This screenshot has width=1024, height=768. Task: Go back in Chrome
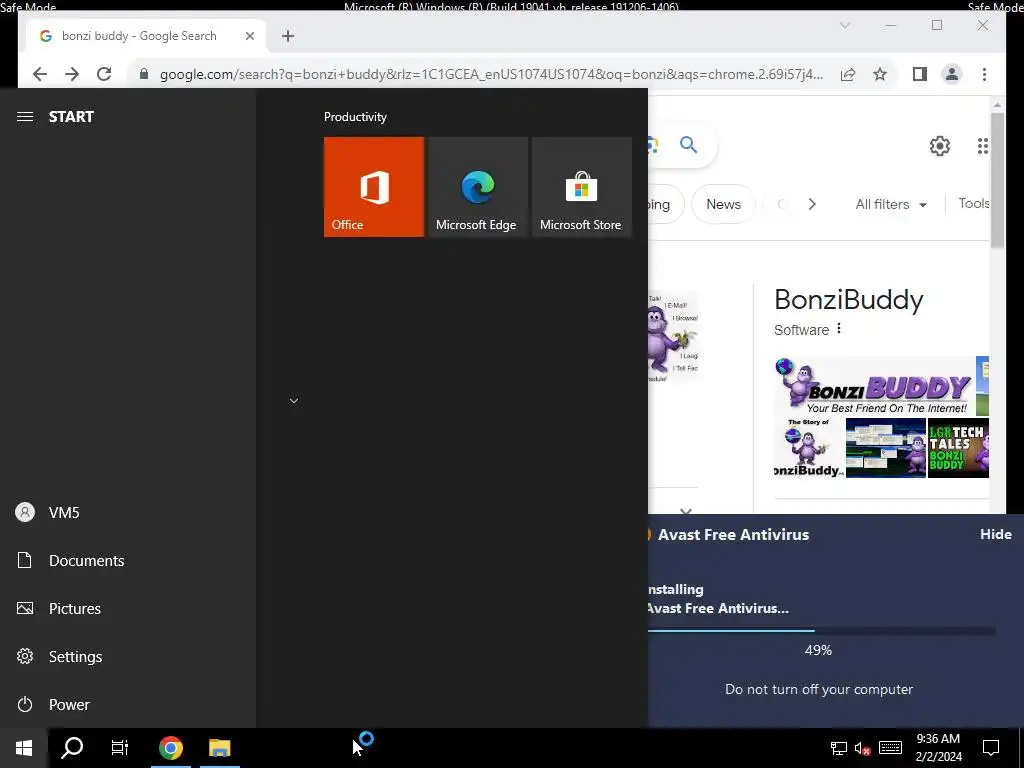coord(40,74)
